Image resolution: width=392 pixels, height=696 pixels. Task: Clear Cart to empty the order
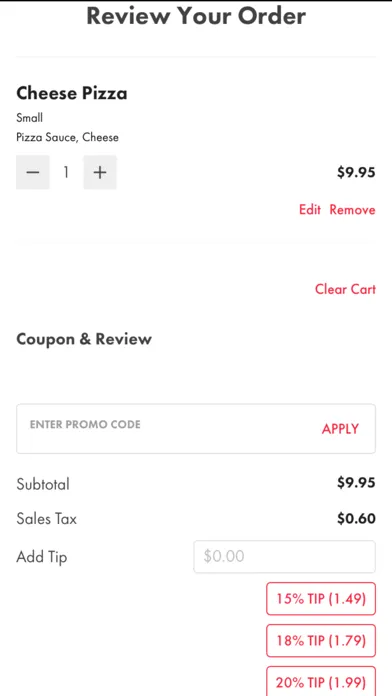pyautogui.click(x=345, y=289)
